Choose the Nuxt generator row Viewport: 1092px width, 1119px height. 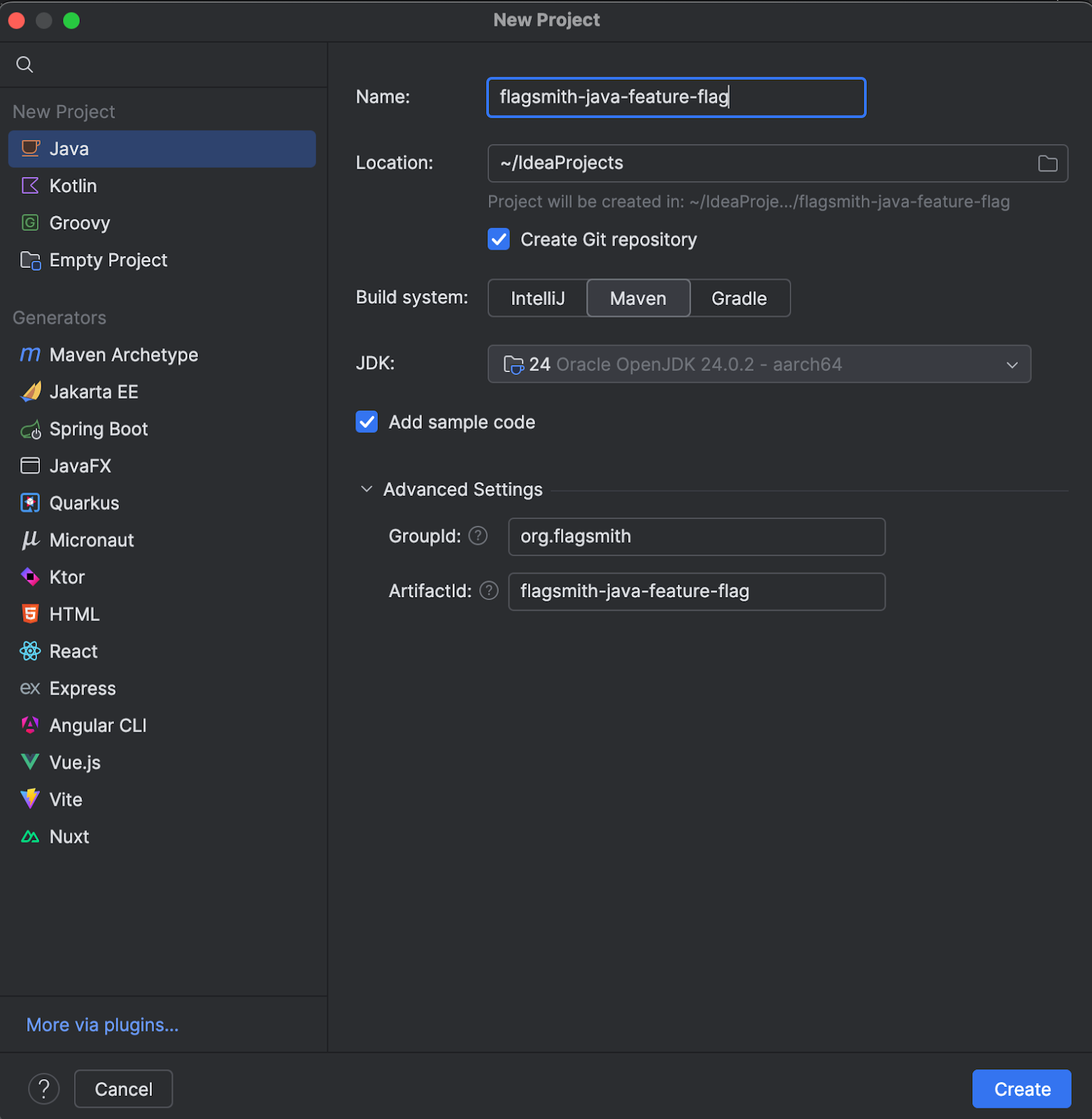coord(162,837)
